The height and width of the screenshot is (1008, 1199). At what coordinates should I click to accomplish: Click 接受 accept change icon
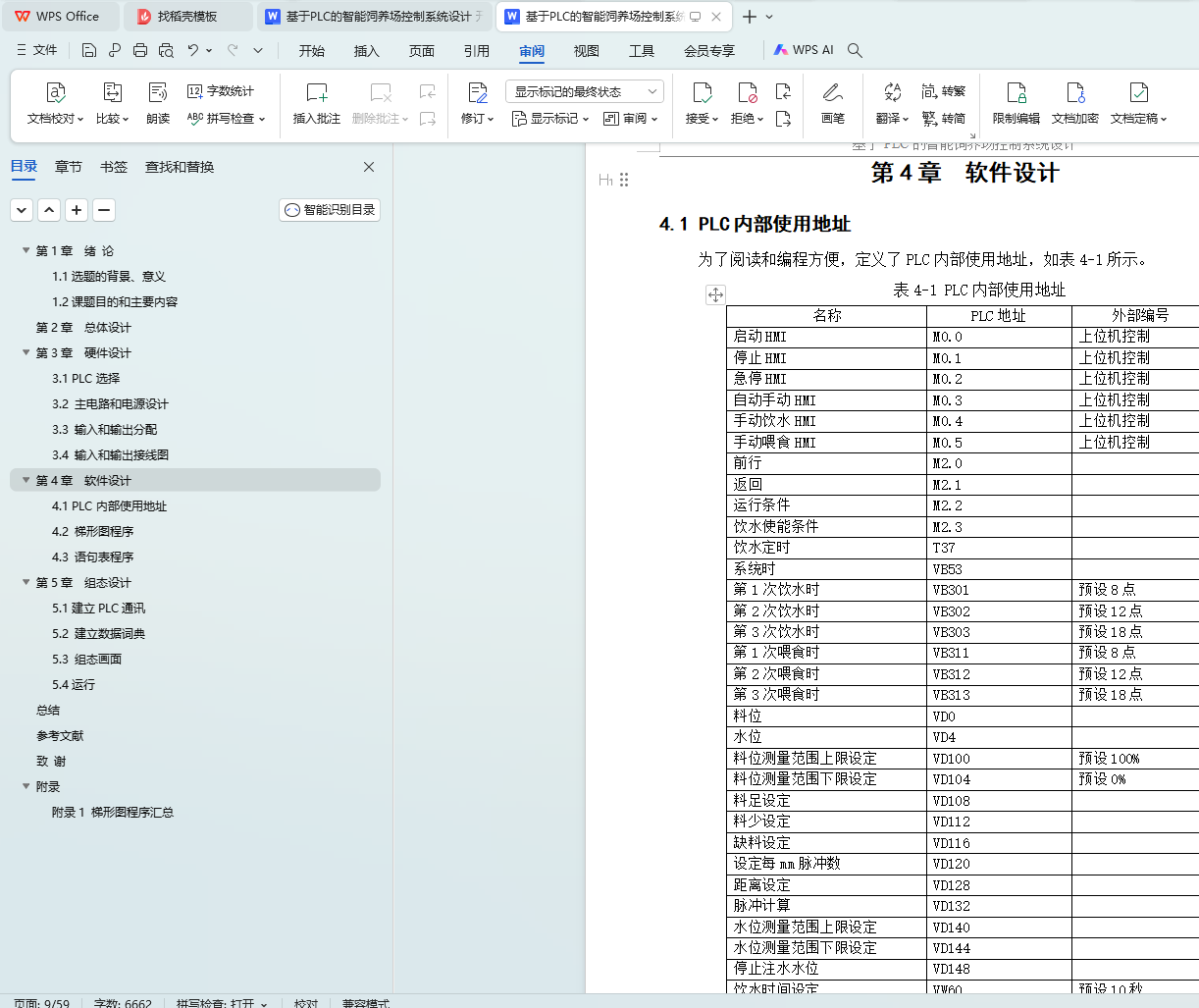pyautogui.click(x=703, y=93)
